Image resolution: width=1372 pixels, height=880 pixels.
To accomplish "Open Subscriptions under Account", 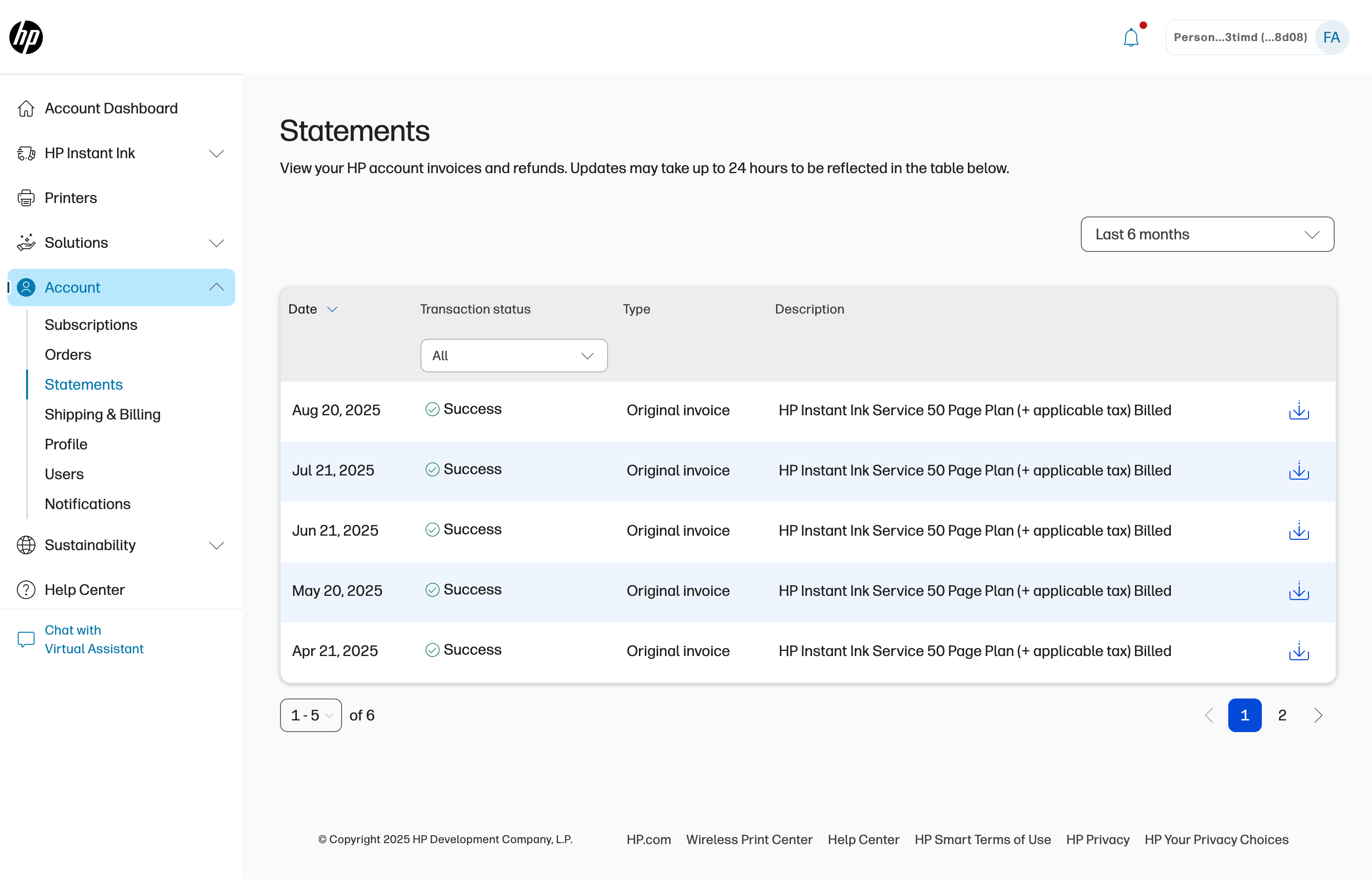I will 91,325.
